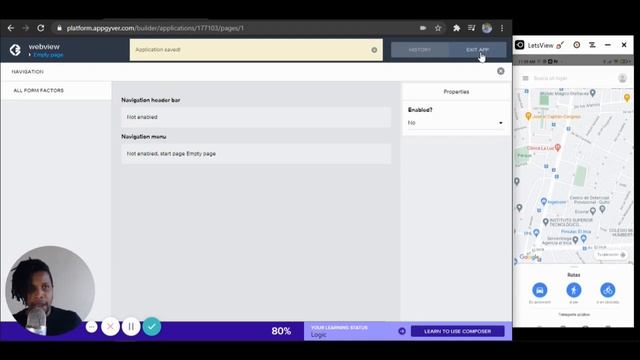The height and width of the screenshot is (360, 640).
Task: Open the Google Maps account avatar
Action: (x=622, y=78)
